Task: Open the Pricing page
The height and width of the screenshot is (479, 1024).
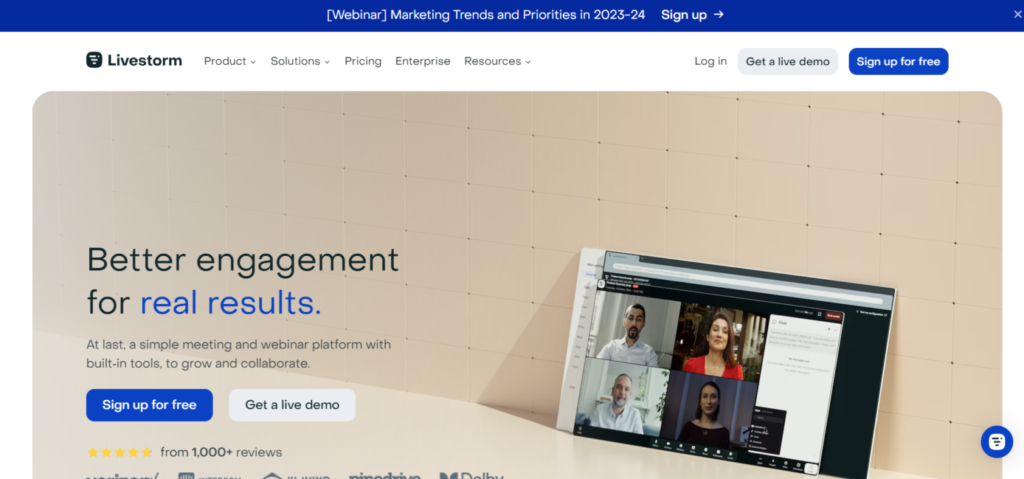Action: point(363,61)
